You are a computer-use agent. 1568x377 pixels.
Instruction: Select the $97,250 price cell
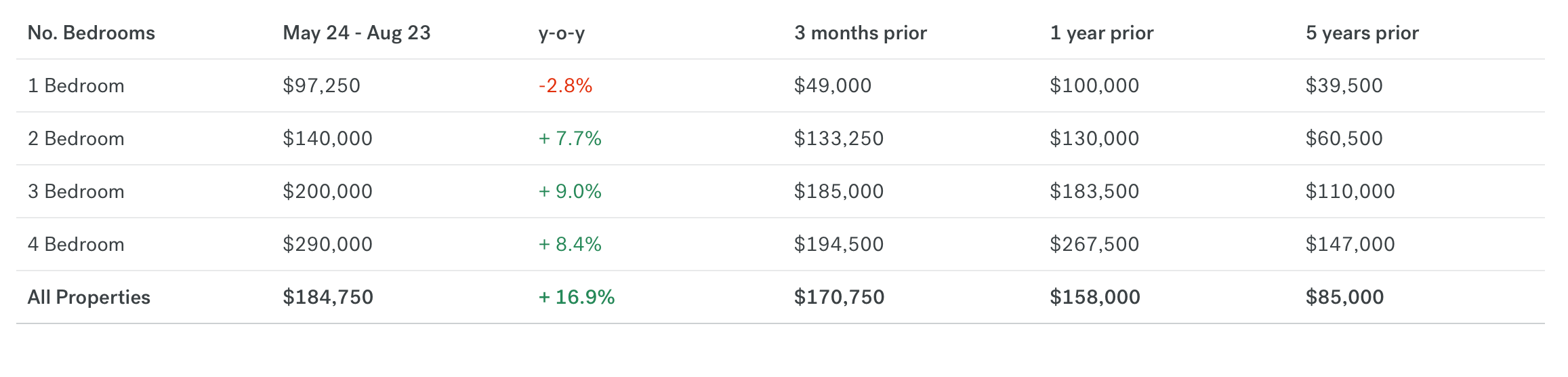[321, 86]
